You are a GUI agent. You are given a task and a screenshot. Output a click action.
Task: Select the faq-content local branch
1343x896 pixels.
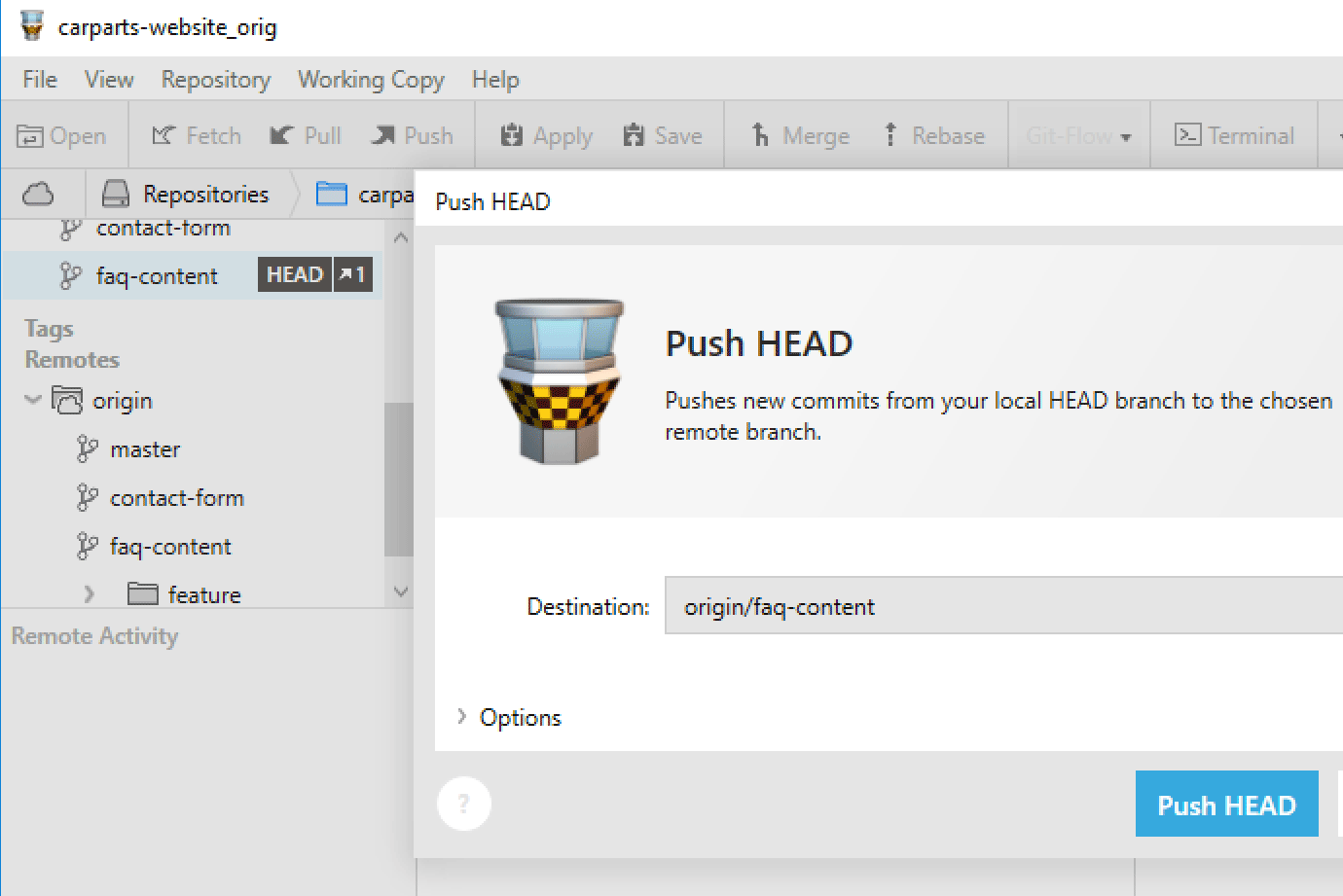156,275
